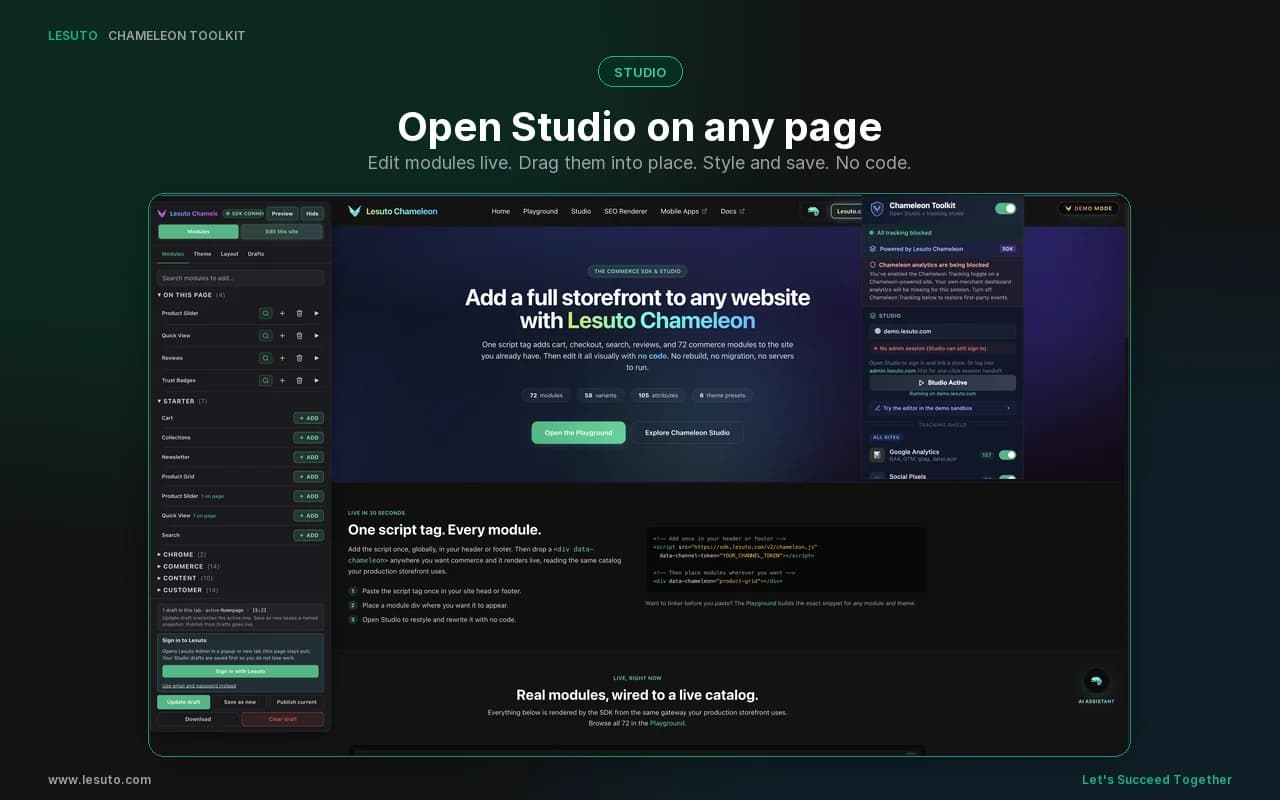1280x800 pixels.
Task: Click the chameleon icon in site header
Action: pos(813,211)
